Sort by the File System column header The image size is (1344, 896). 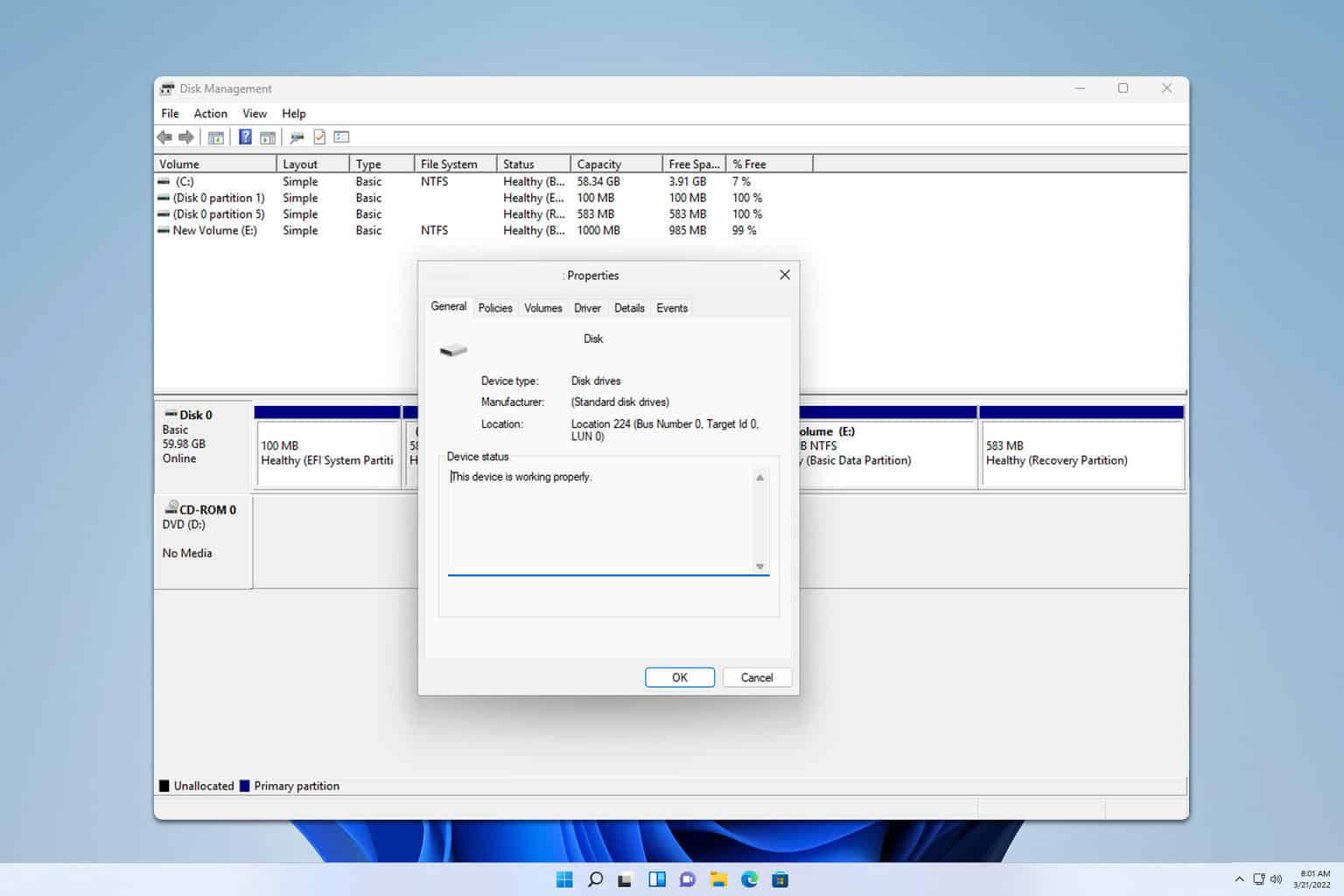click(456, 164)
